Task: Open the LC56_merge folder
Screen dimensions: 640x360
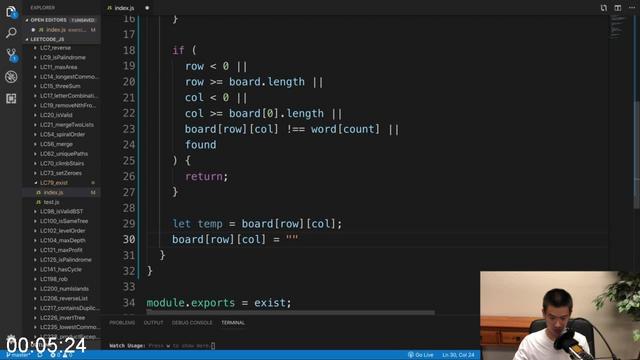Action: pyautogui.click(x=56, y=144)
